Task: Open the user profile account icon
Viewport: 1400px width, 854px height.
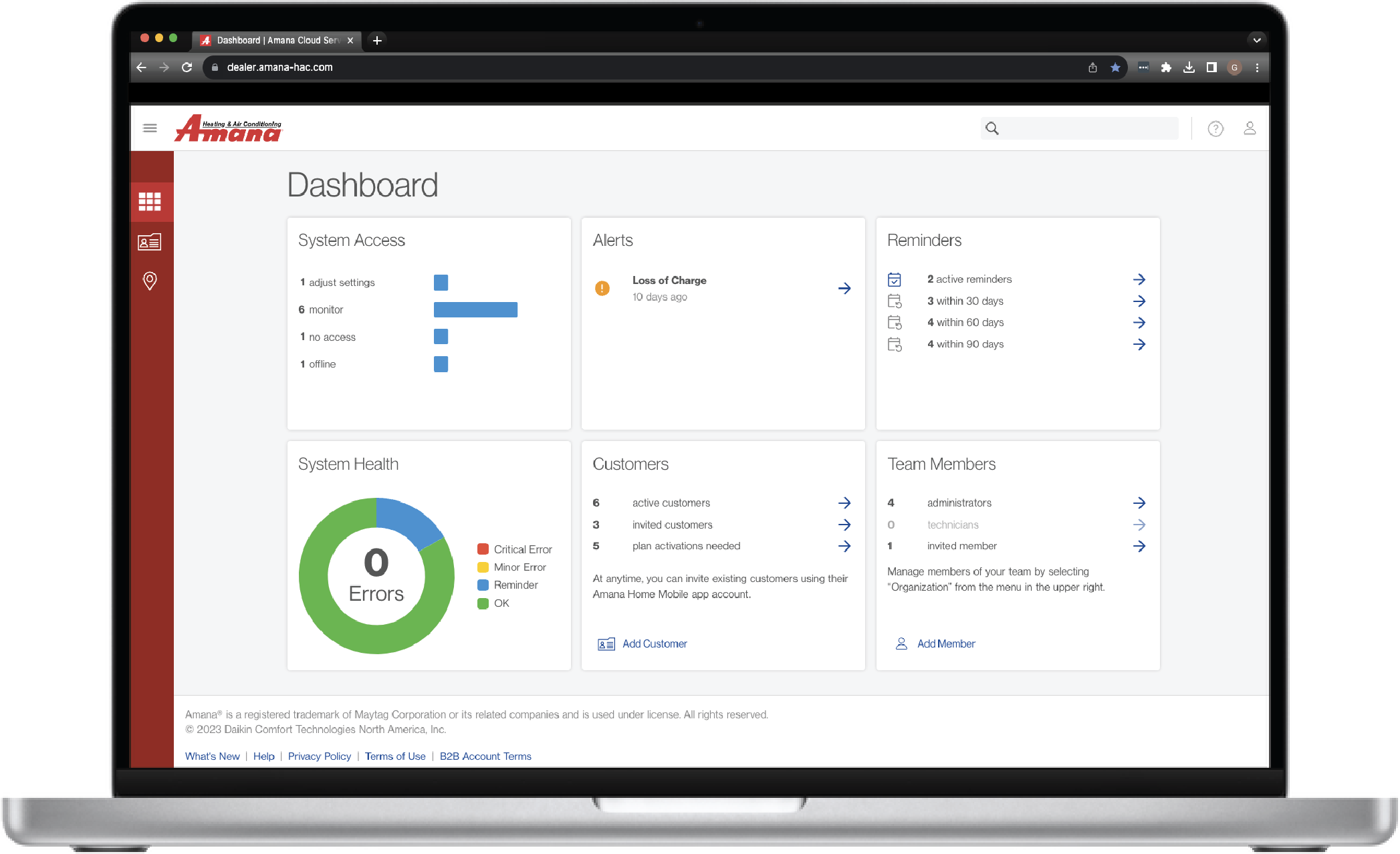Action: 1249,128
